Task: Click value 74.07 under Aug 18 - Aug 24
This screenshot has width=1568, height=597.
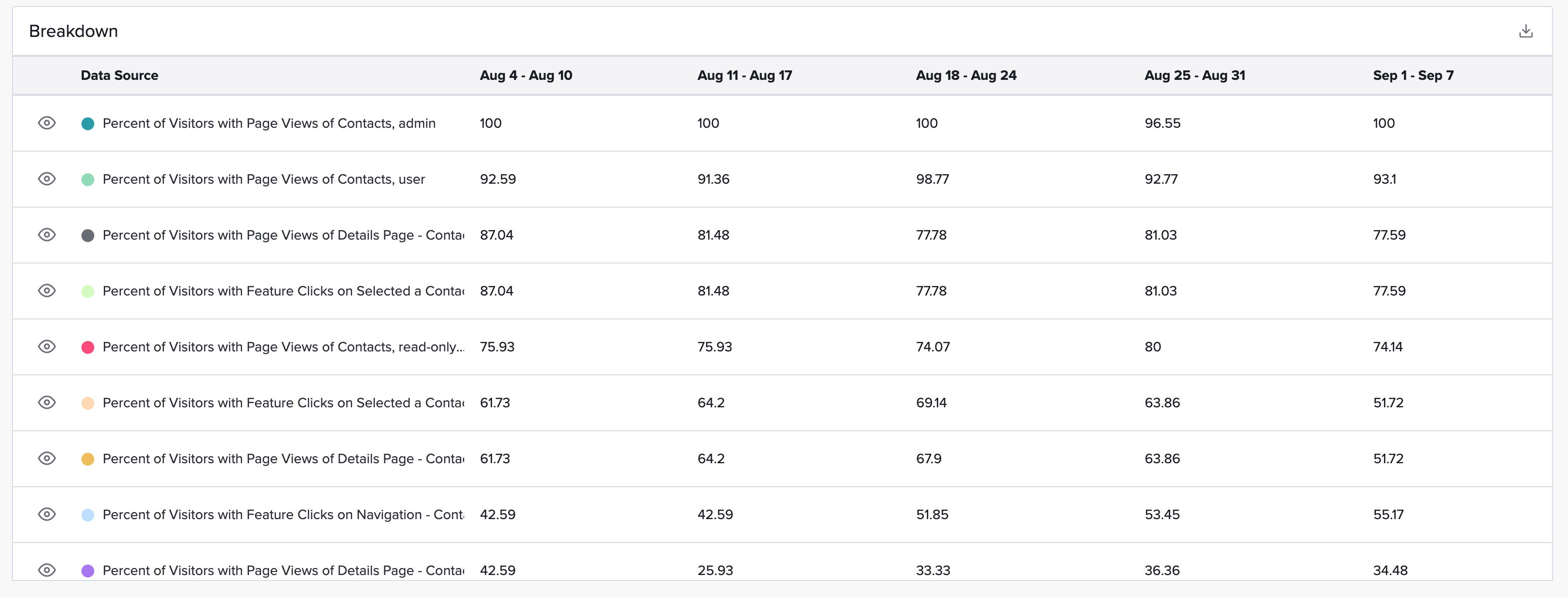Action: click(x=933, y=347)
